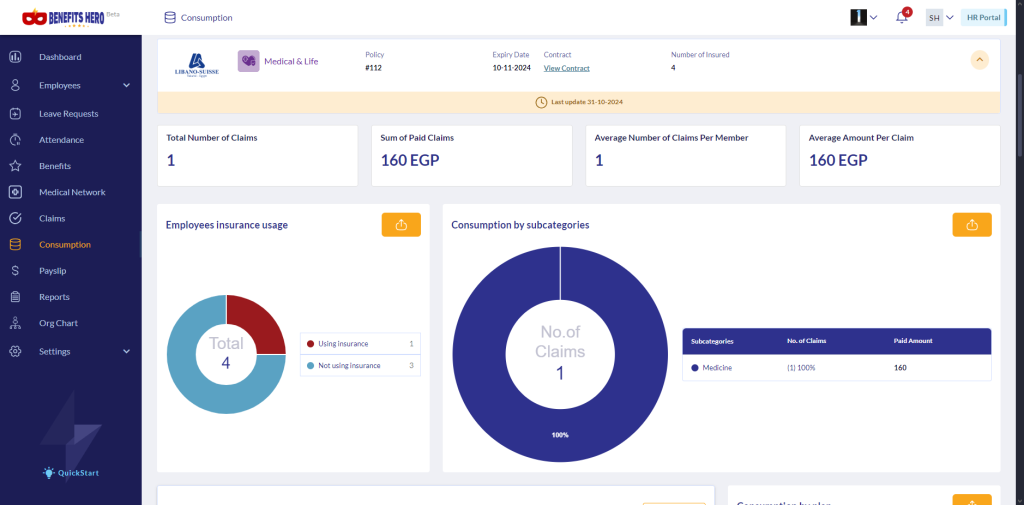The width and height of the screenshot is (1024, 505).
Task: Click the expiry date 10-11-2024
Action: [x=512, y=68]
